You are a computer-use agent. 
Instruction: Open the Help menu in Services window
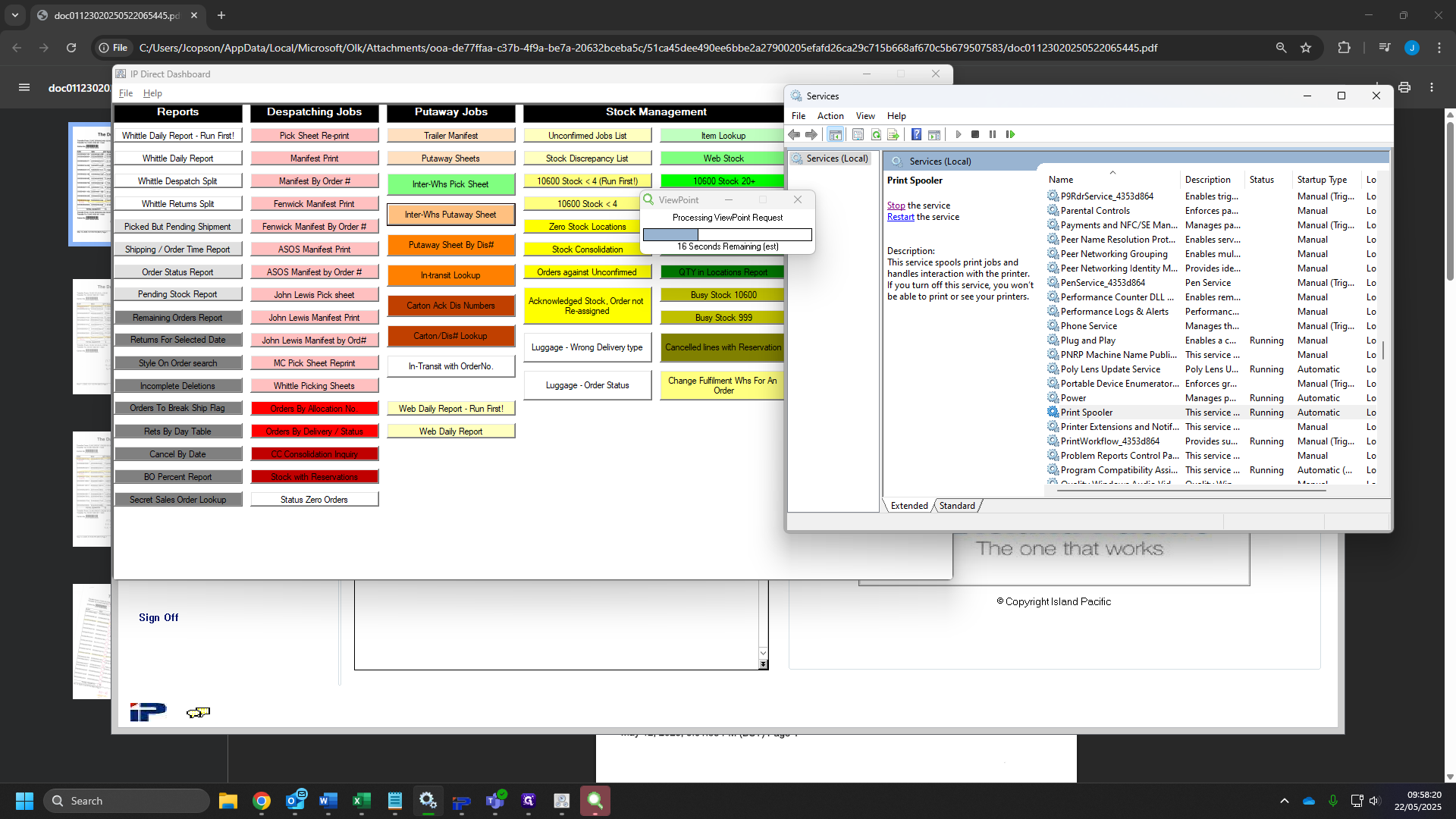(896, 116)
